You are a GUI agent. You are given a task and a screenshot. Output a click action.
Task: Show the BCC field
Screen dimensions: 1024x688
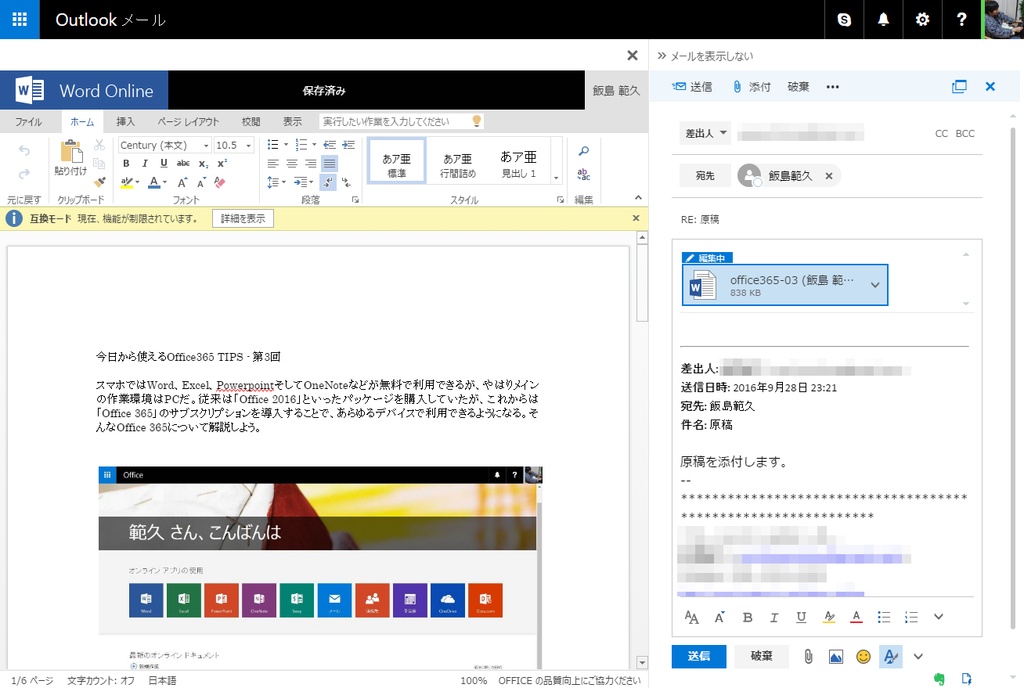[965, 133]
